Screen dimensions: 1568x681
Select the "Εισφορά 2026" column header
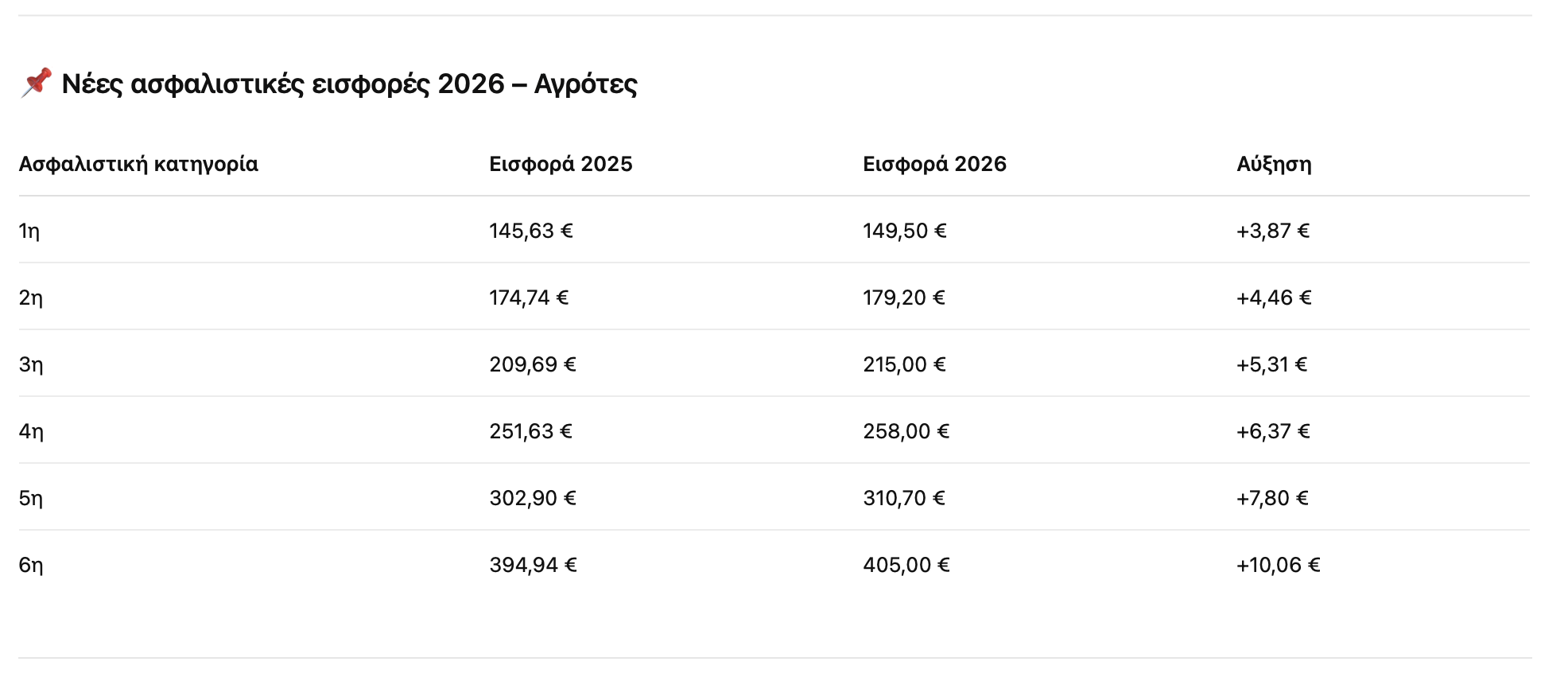pos(934,164)
